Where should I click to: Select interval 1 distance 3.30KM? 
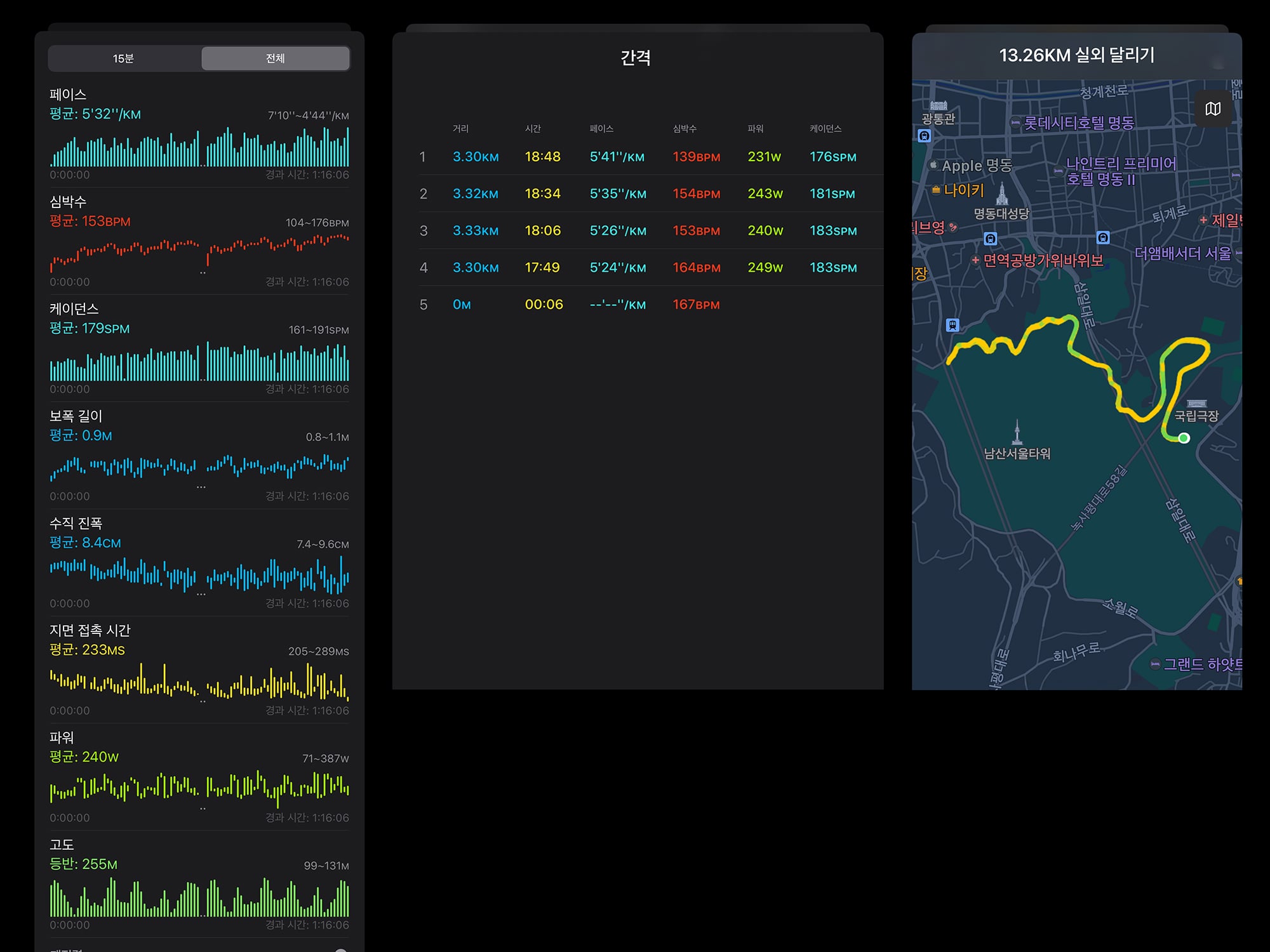pyautogui.click(x=476, y=157)
